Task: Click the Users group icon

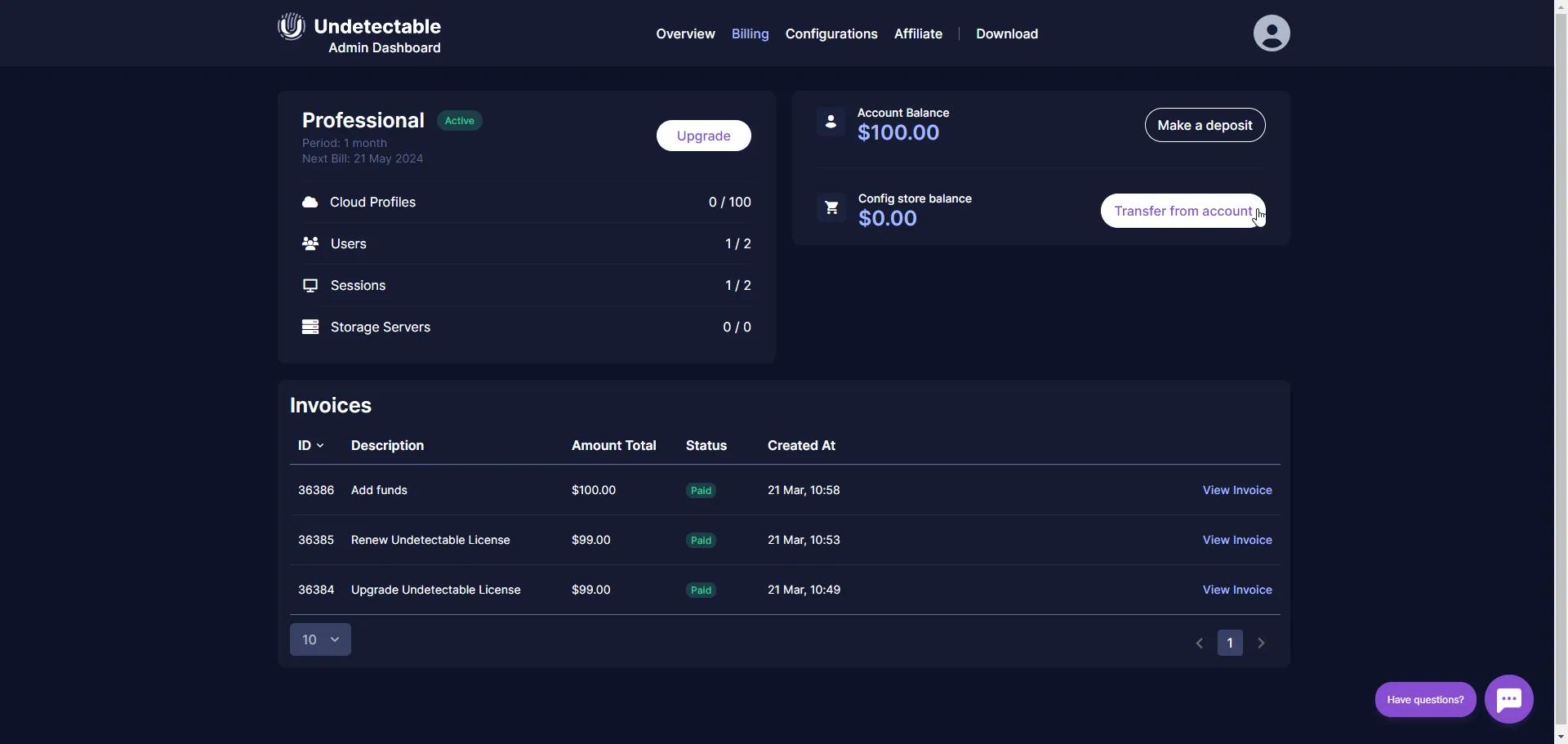Action: pos(310,243)
